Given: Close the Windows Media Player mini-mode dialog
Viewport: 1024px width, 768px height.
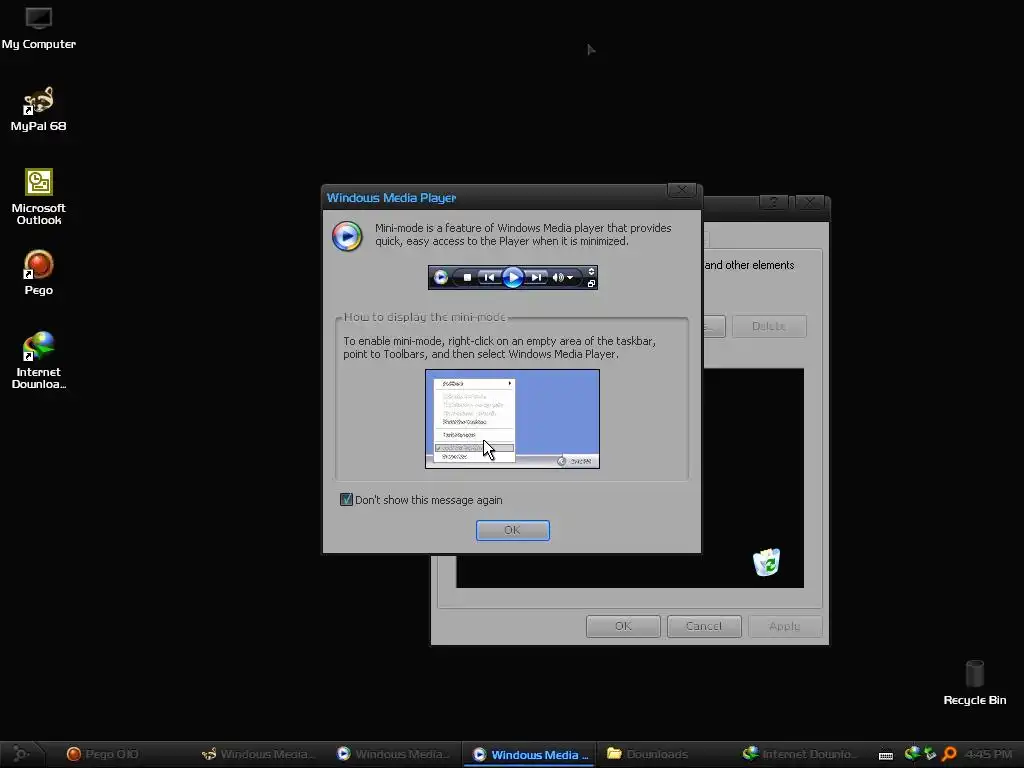Looking at the screenshot, I should click(682, 190).
